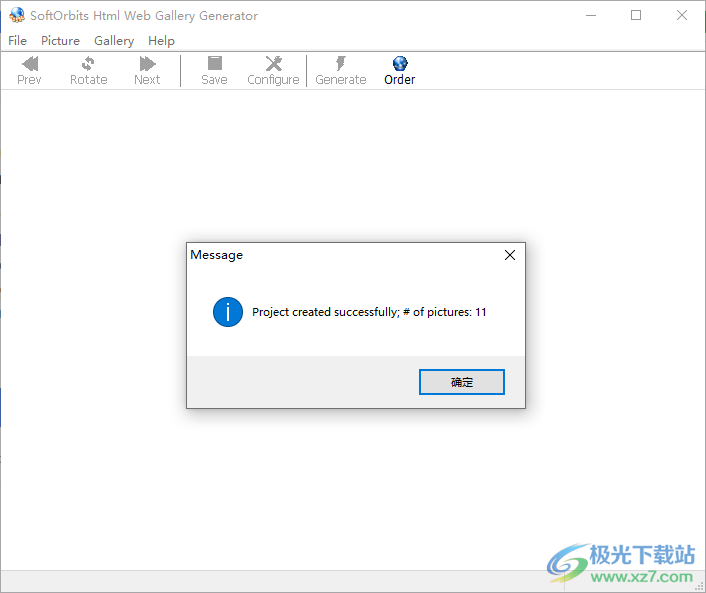Click the SoftOrbits app icon in title bar
706x593 pixels.
pos(17,15)
